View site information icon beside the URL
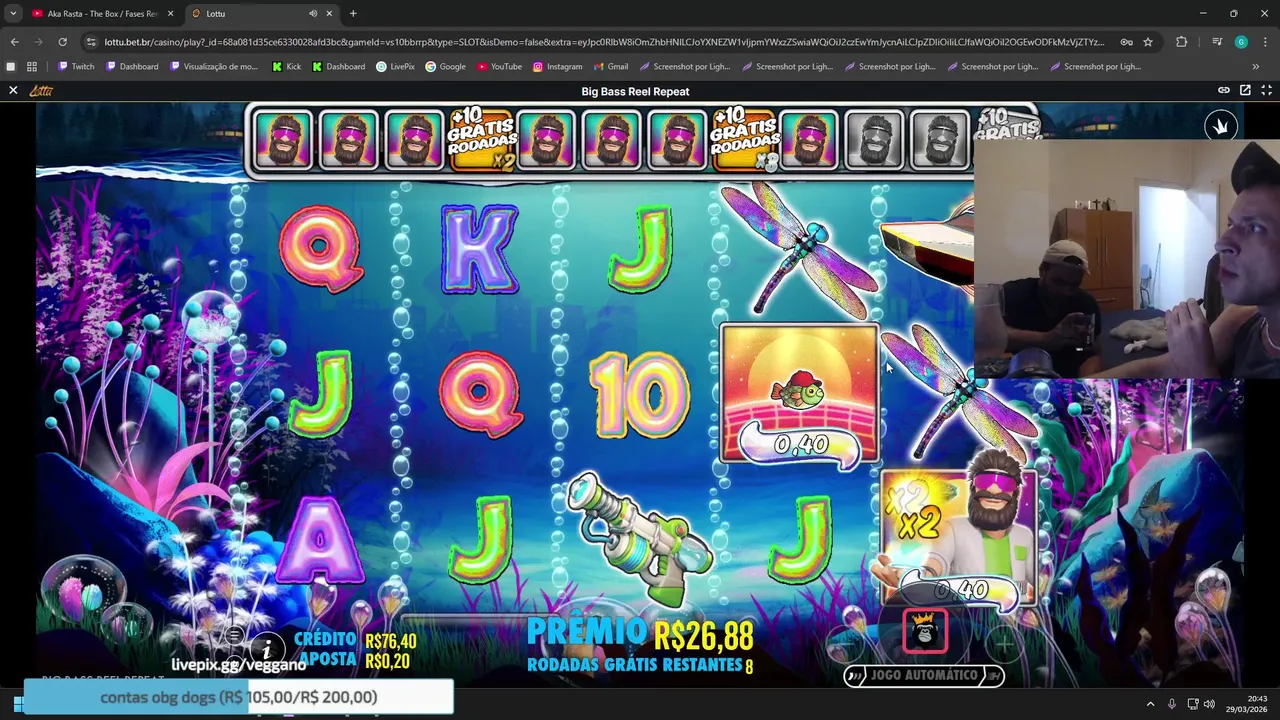The height and width of the screenshot is (720, 1280). [91, 42]
